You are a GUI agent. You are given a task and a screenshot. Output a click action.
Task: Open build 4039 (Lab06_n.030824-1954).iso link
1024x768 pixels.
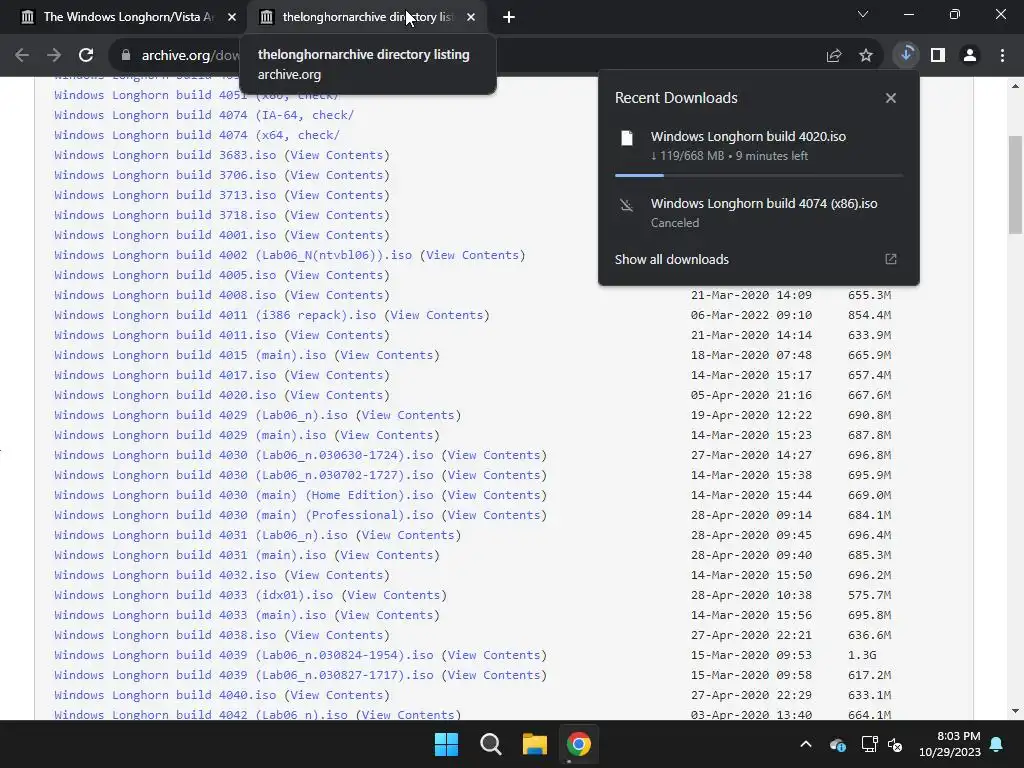point(244,655)
